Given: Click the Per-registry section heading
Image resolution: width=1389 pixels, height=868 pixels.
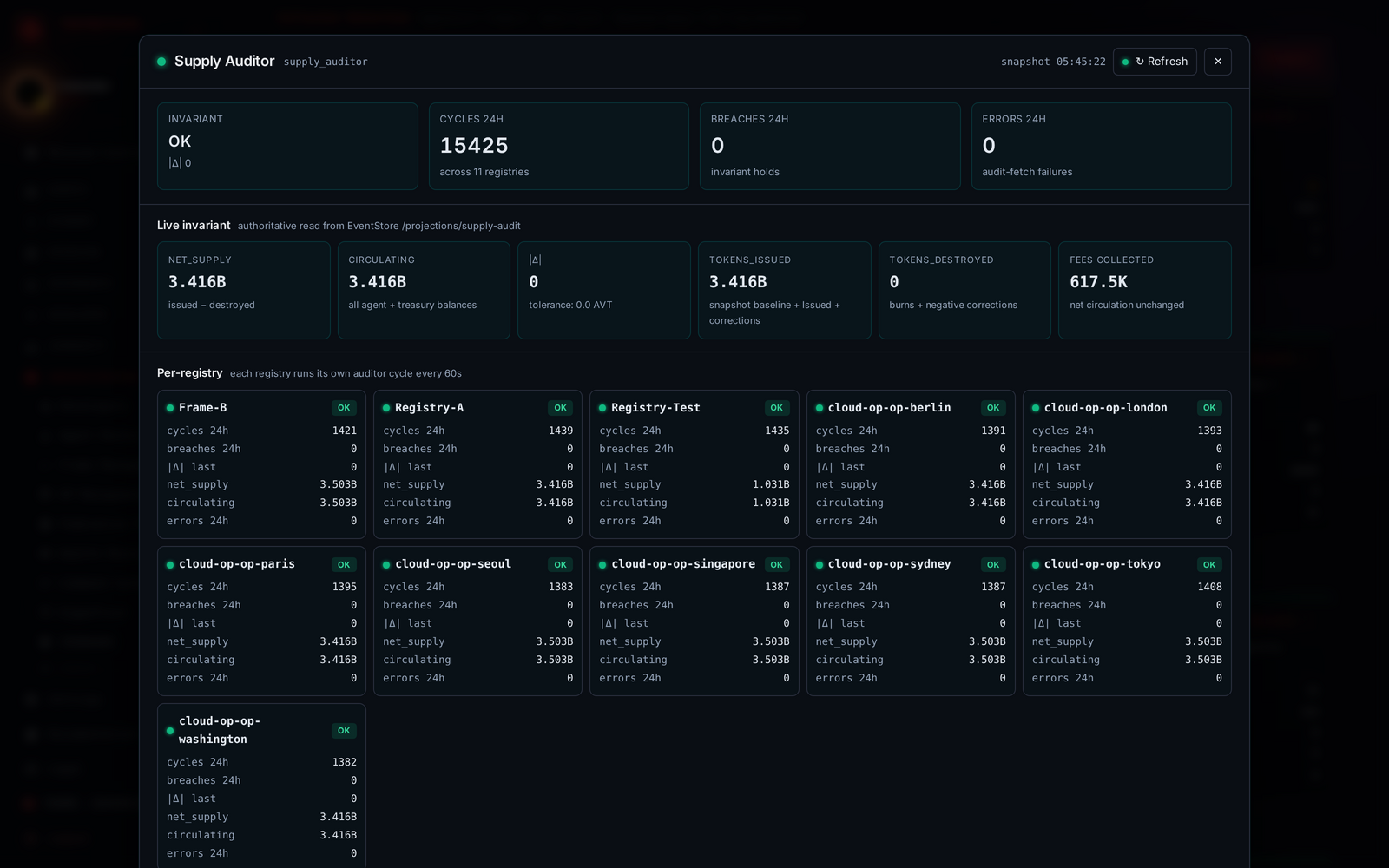Looking at the screenshot, I should click(x=189, y=373).
